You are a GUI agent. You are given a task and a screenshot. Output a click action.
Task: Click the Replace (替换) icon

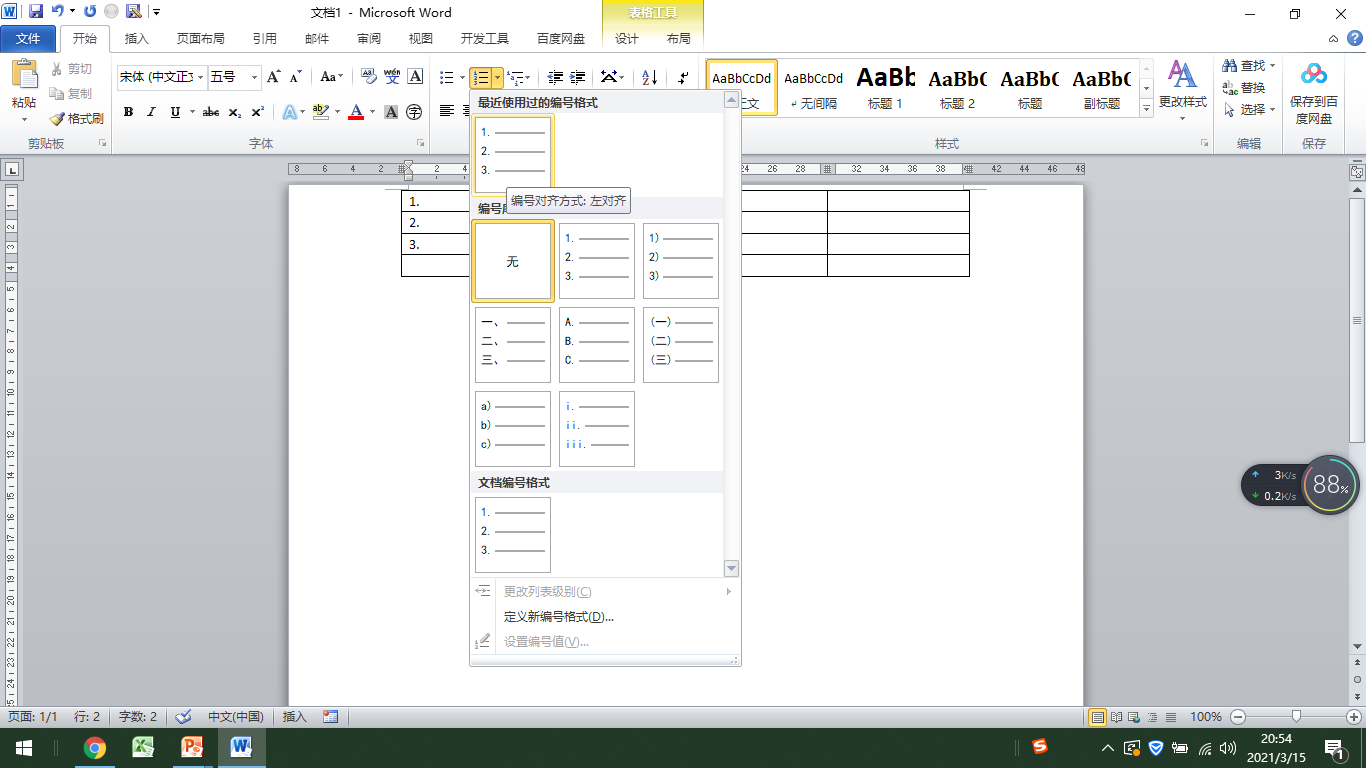(x=1230, y=88)
